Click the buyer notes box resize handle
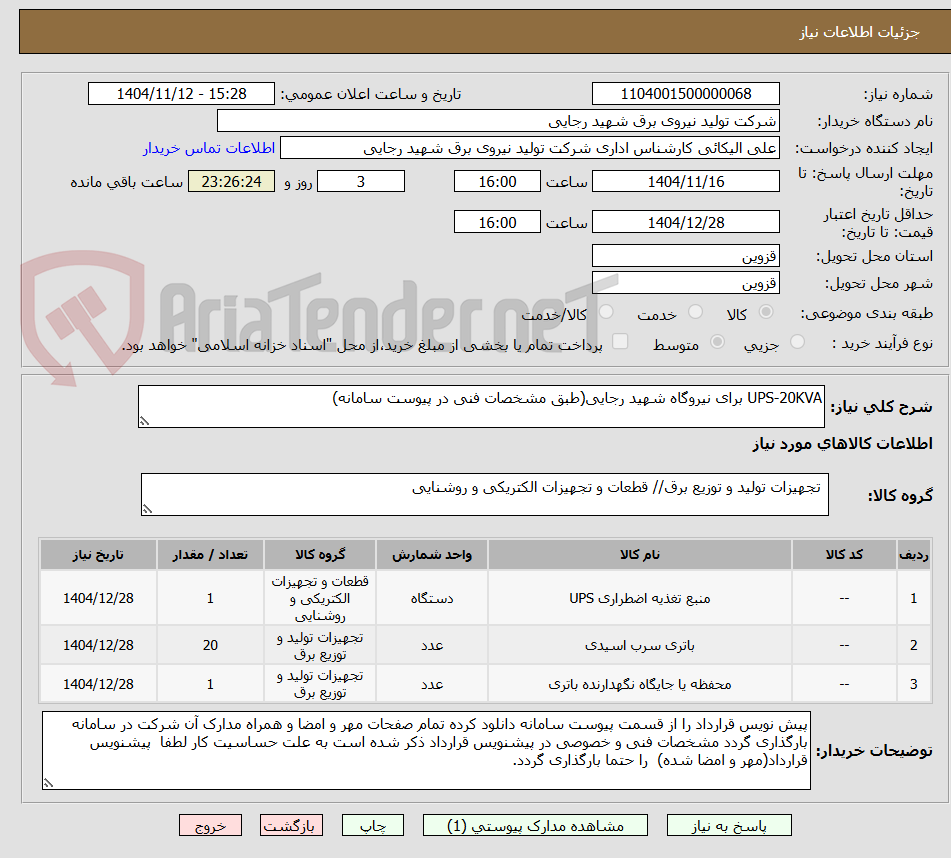Screen dimensions: 951x858 [x=49, y=783]
